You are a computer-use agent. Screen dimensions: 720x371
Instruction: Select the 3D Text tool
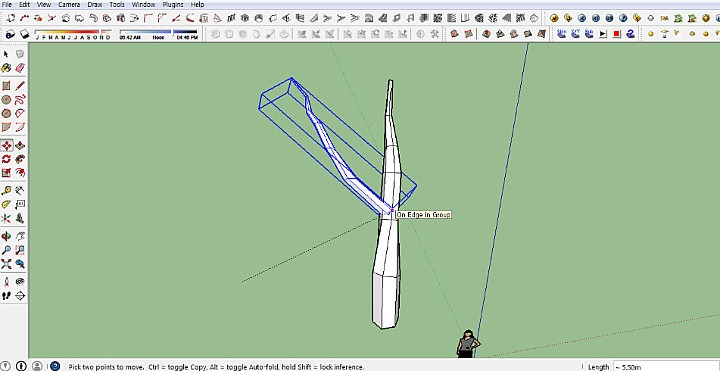[x=20, y=218]
